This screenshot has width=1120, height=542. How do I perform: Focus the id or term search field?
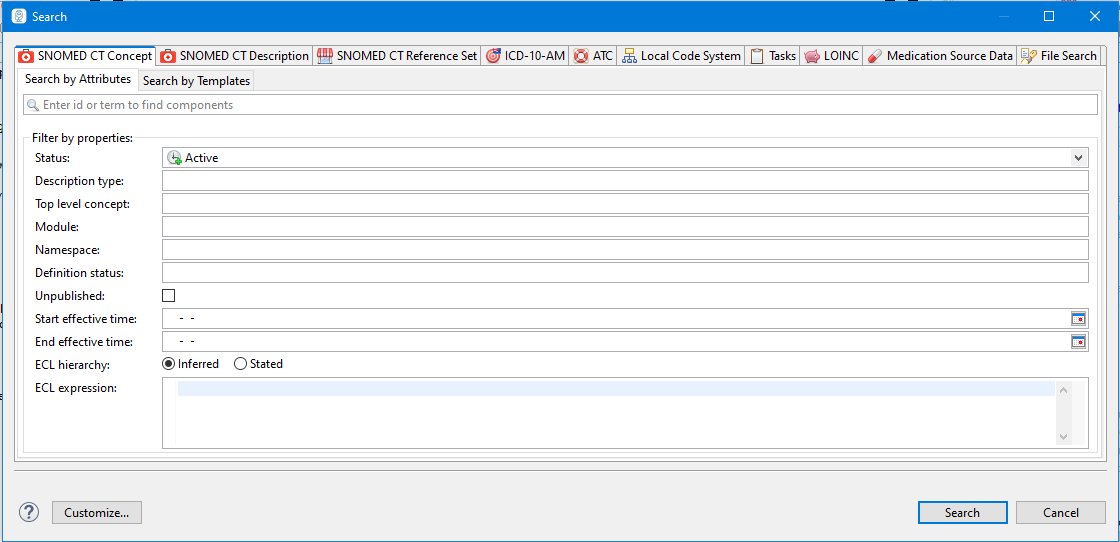pos(560,105)
